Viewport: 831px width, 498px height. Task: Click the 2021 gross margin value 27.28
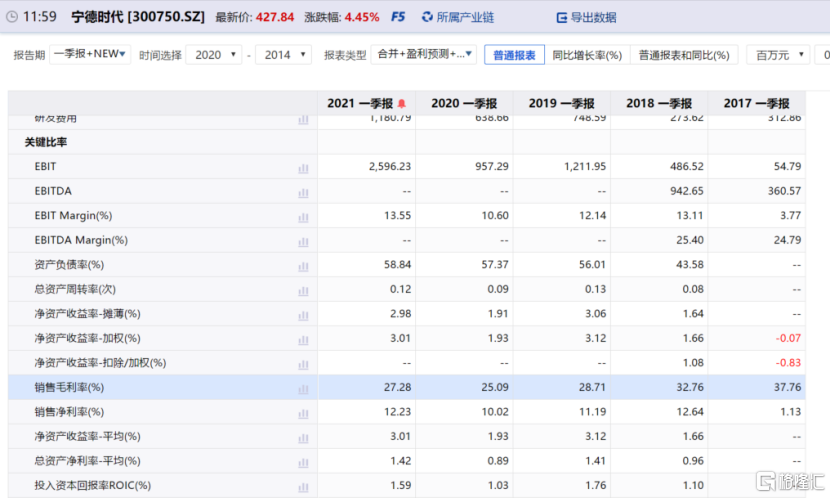[x=397, y=387]
